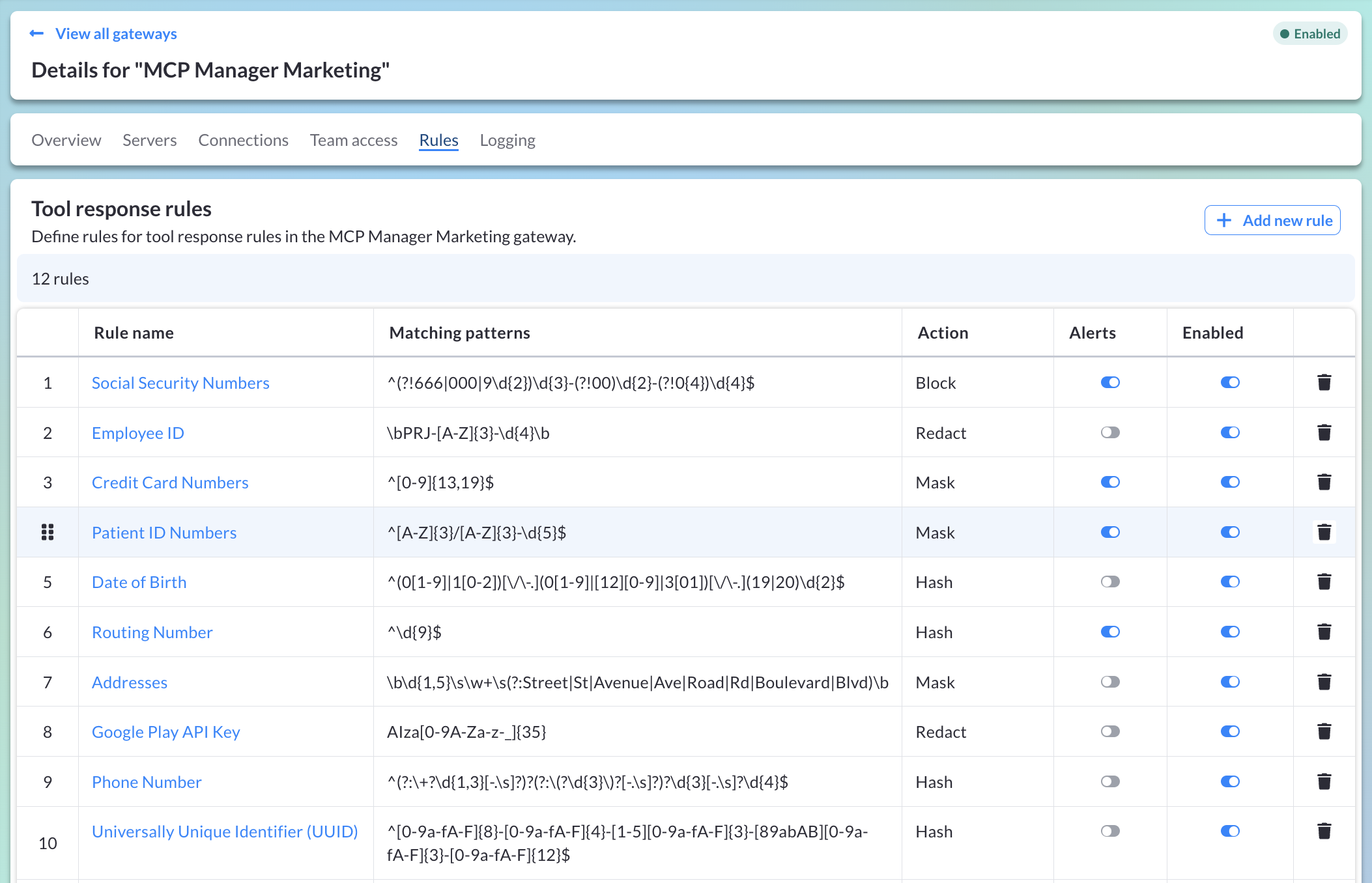Enable alerts for the Employee ID rule
The height and width of the screenshot is (883, 1372).
pos(1109,432)
